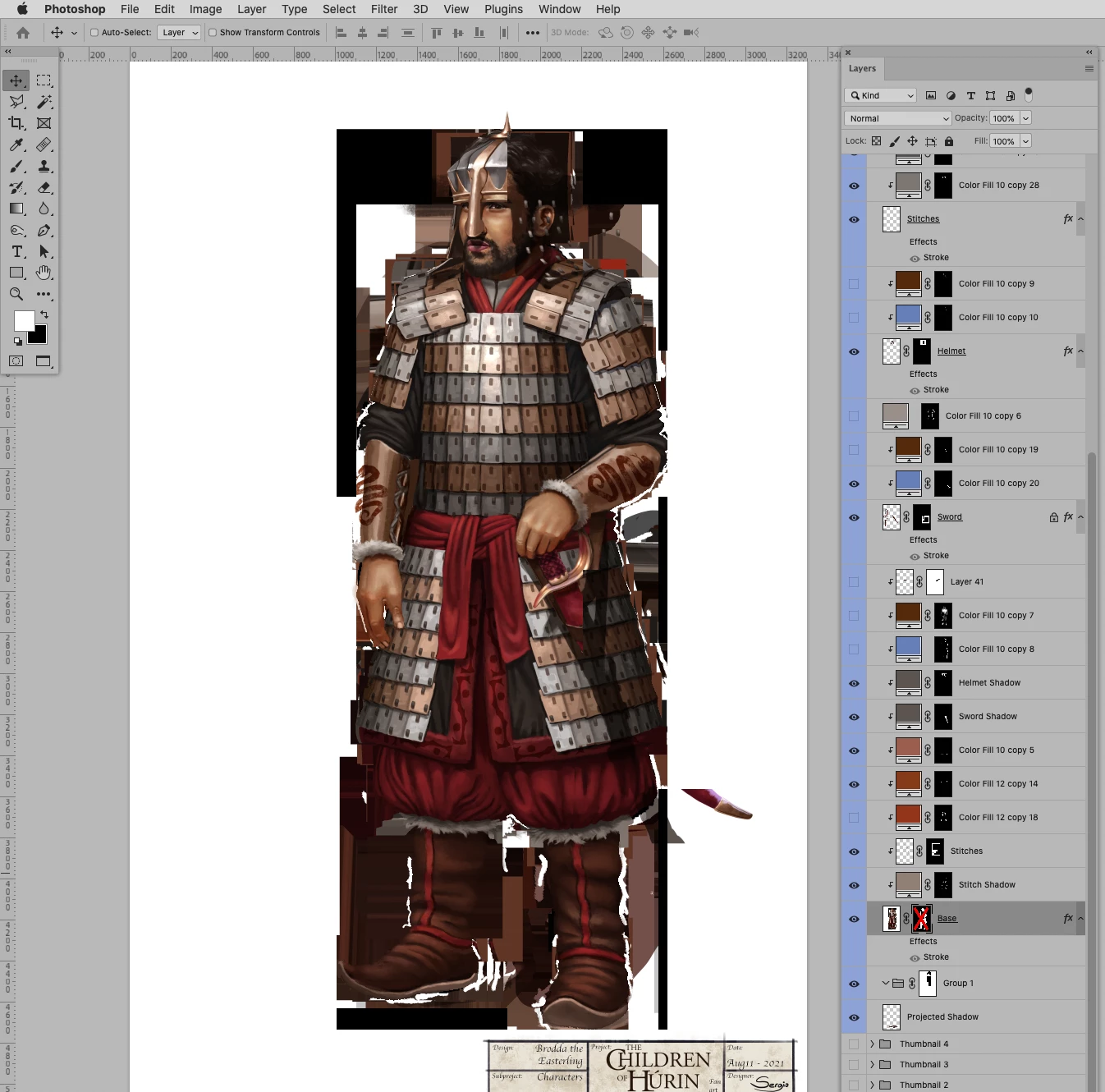This screenshot has width=1105, height=1092.
Task: Select the Eyedropper tool
Action: 16,145
